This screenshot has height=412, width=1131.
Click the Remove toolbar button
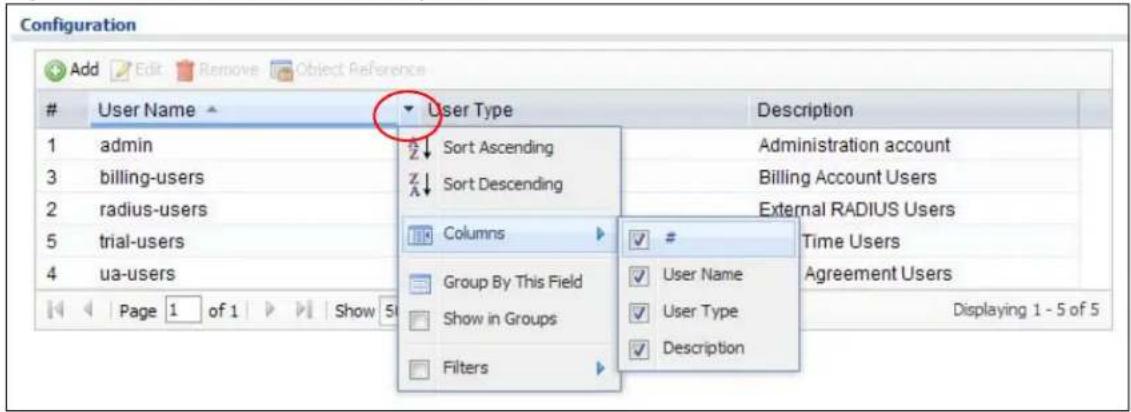click(216, 70)
